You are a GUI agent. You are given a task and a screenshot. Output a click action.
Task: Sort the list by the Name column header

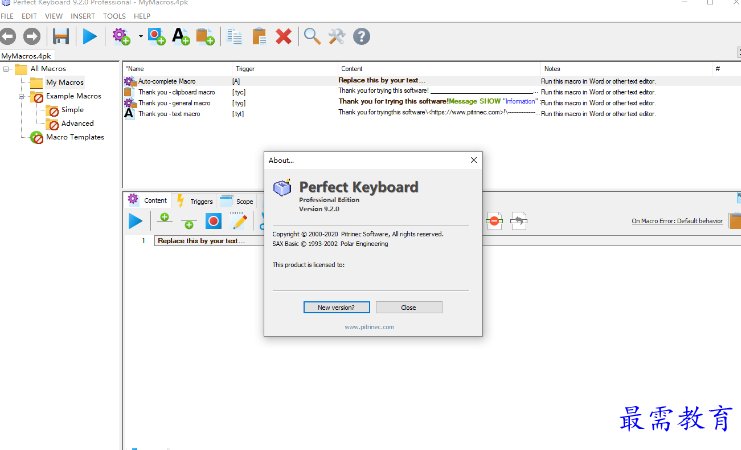click(x=178, y=69)
